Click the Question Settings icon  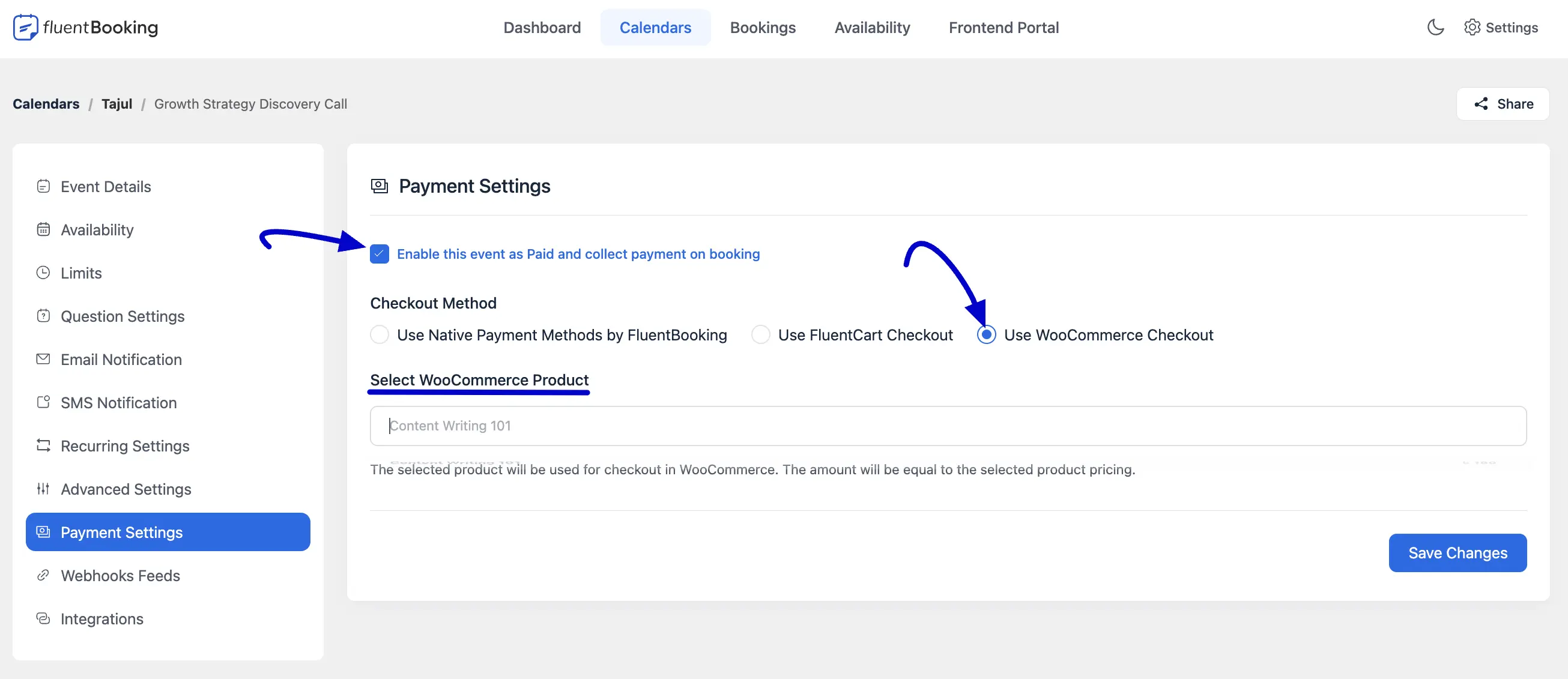(43, 316)
